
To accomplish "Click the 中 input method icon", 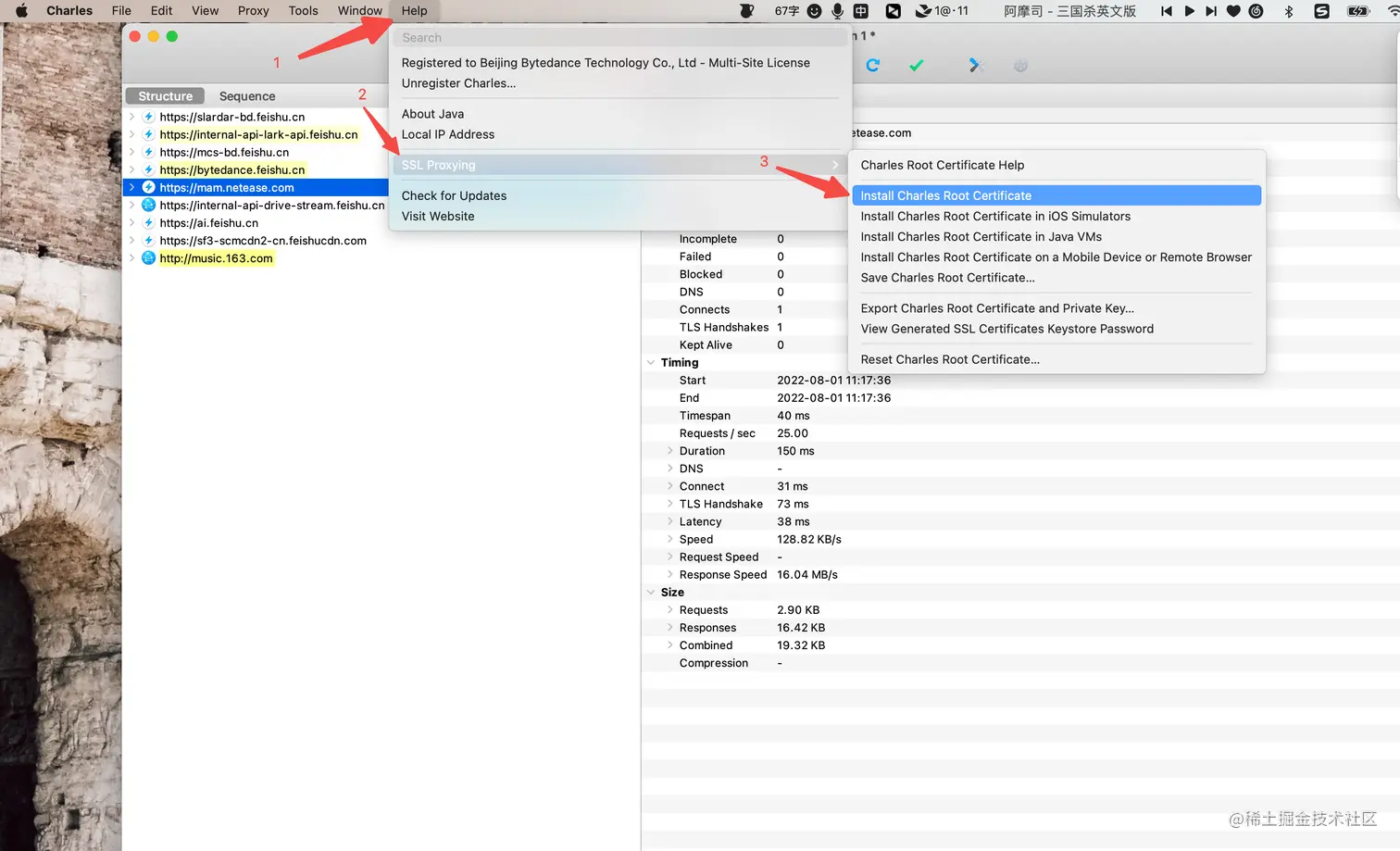I will point(860,11).
